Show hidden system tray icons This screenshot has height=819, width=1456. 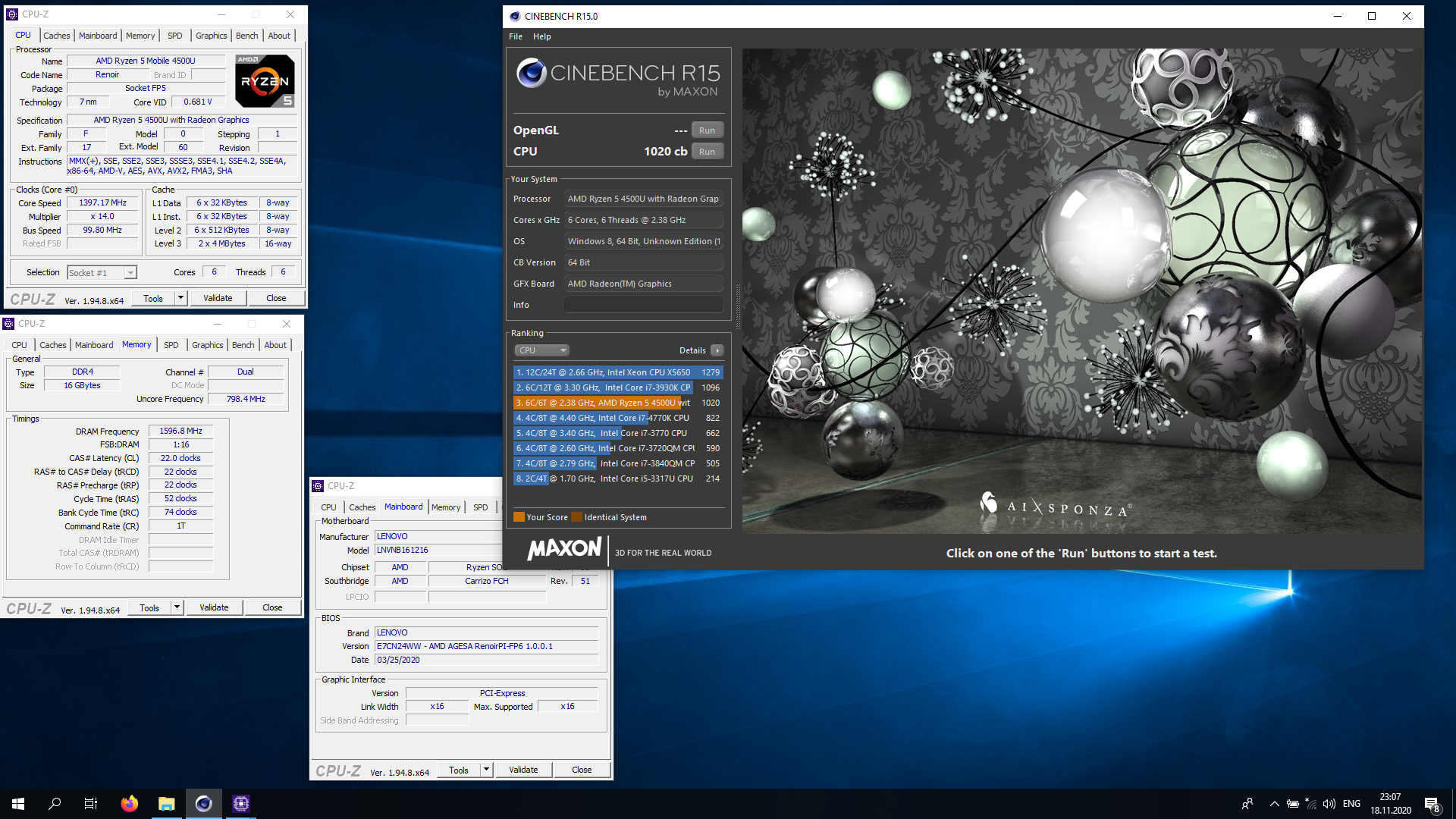[x=1275, y=804]
